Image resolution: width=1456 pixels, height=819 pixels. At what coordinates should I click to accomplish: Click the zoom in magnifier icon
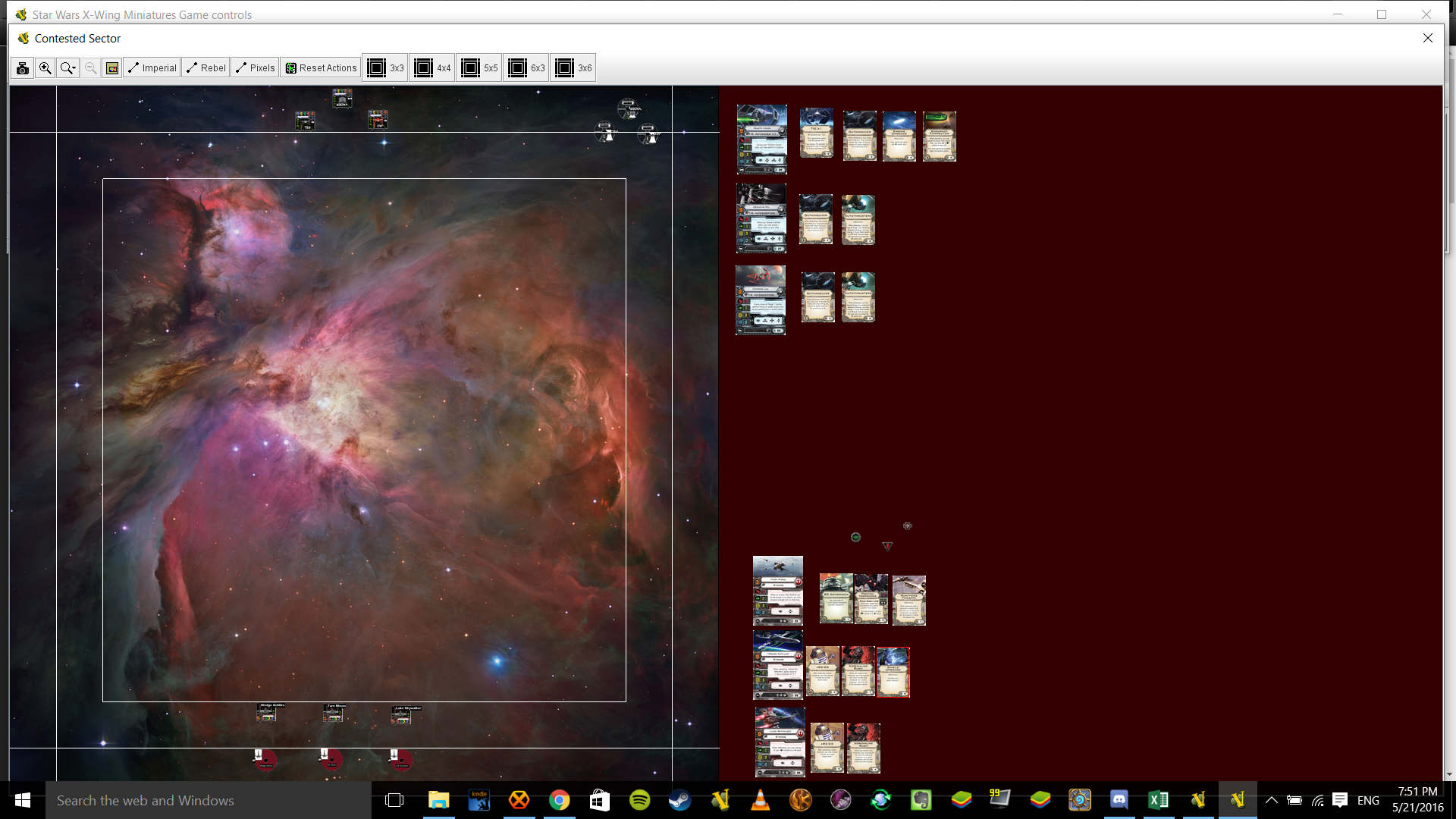pyautogui.click(x=45, y=68)
